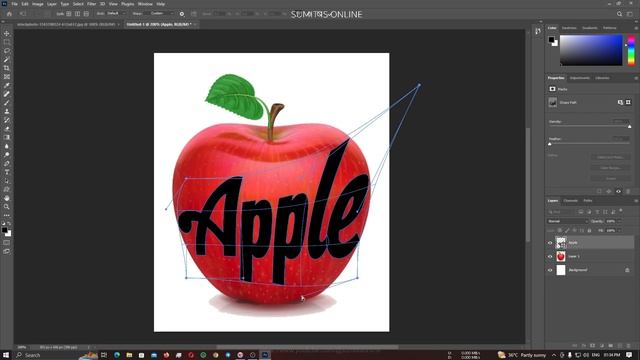Switch to the Channels tab
640x360 pixels.
point(571,200)
